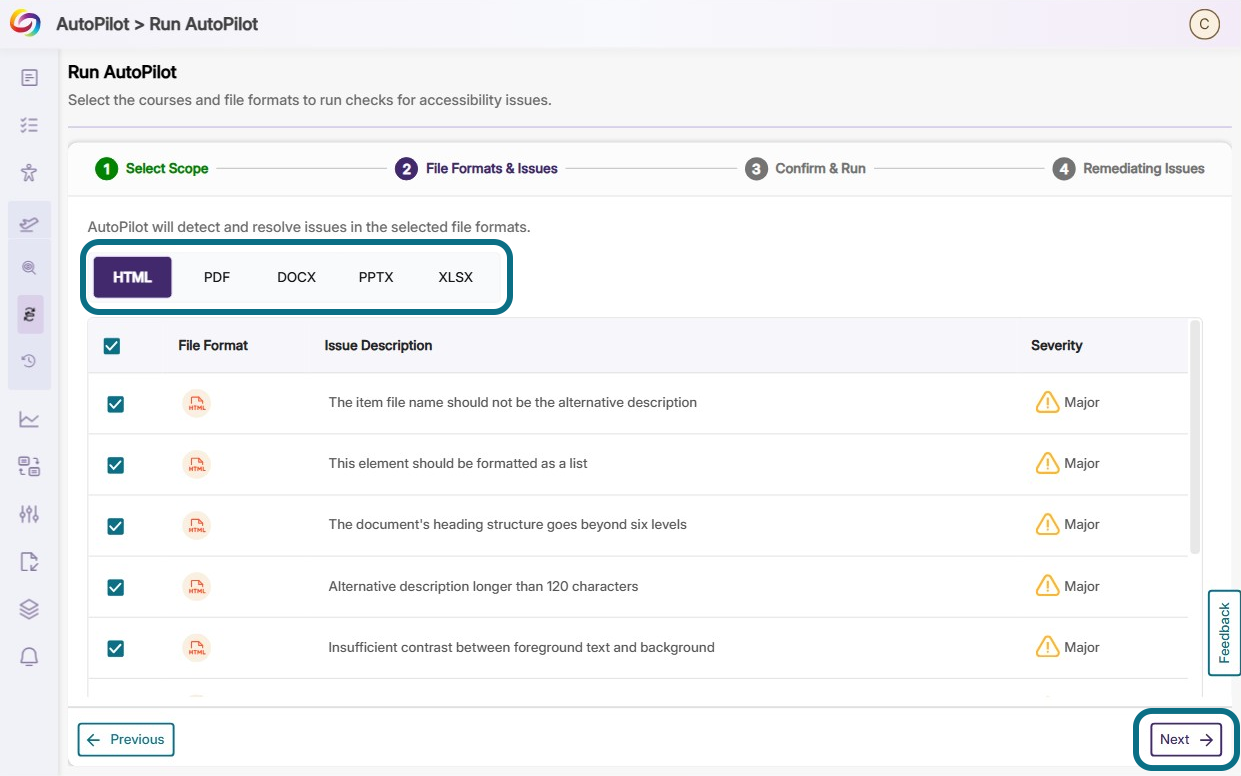Viewport: 1241px width, 776px height.
Task: Select text 'This element should be formatted as a list'
Action: [458, 463]
